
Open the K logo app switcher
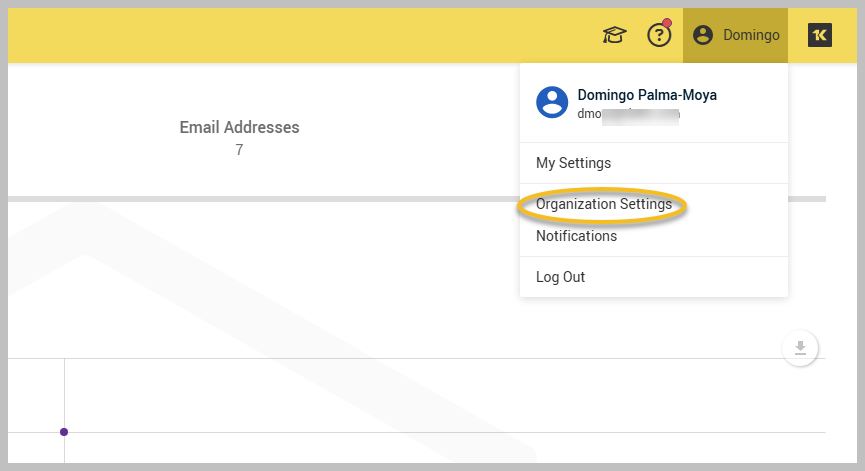tap(820, 35)
